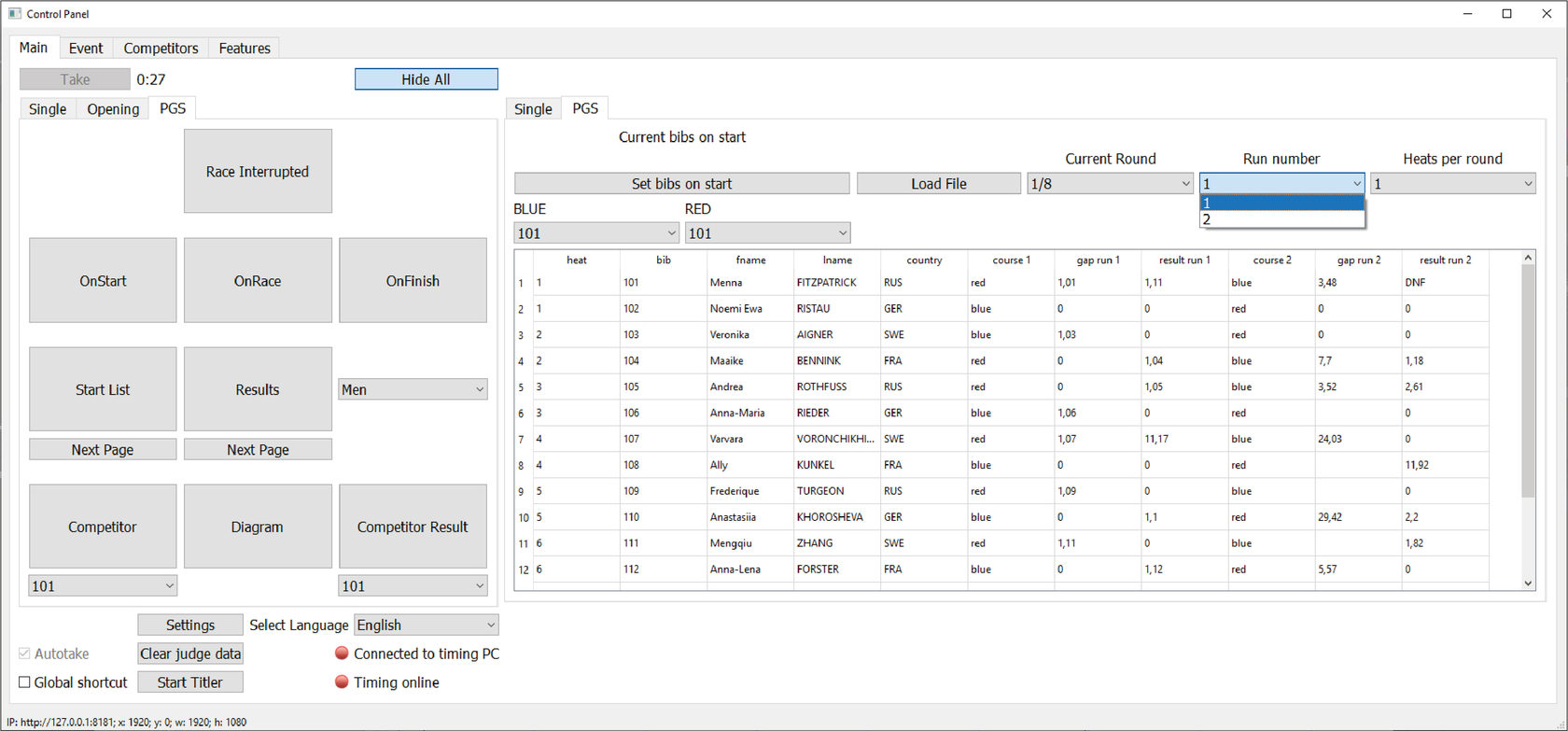Open the Current Round dropdown showing 1/8
The image size is (1568, 731).
[x=1110, y=184]
